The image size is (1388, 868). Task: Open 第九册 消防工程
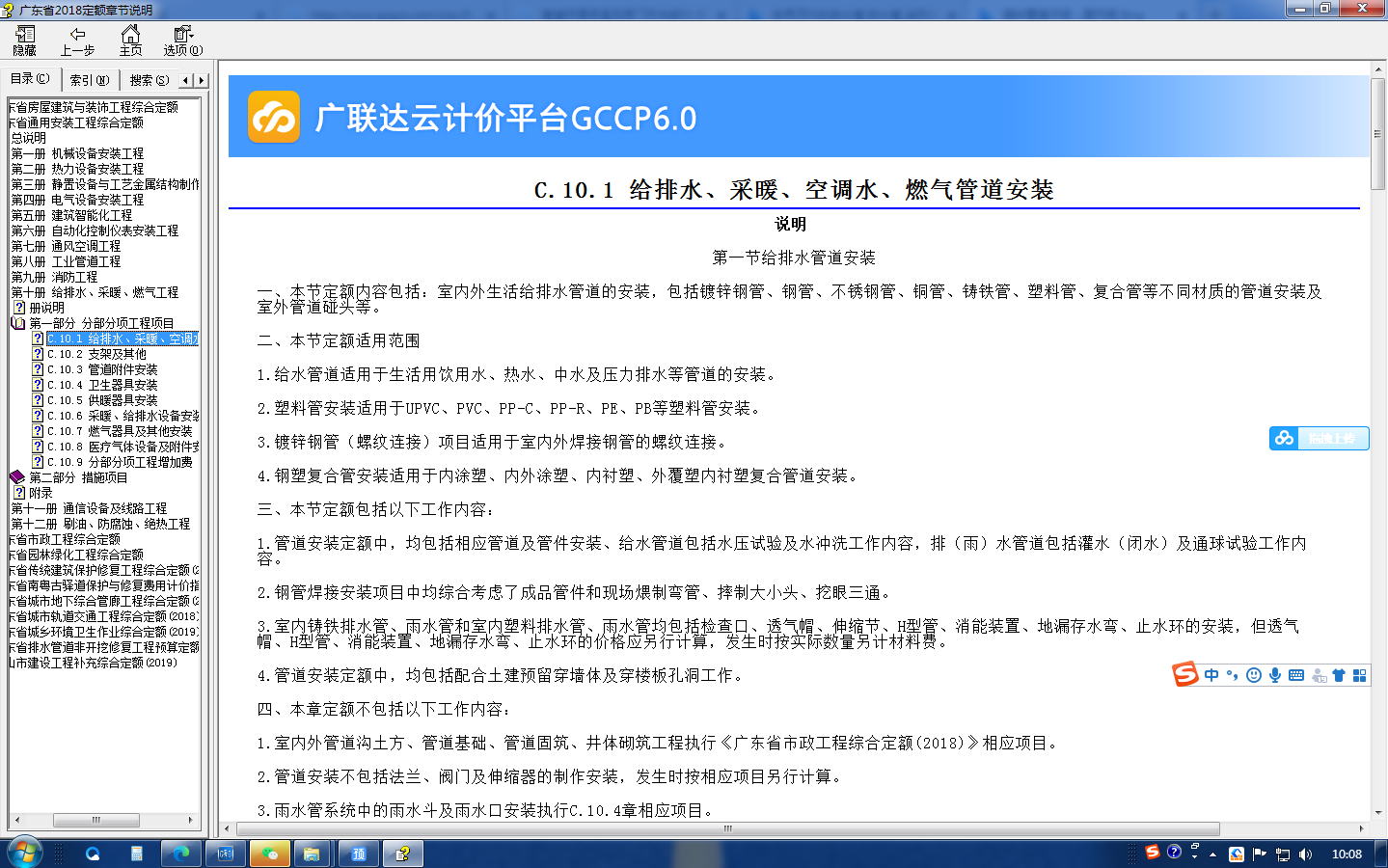point(54,277)
